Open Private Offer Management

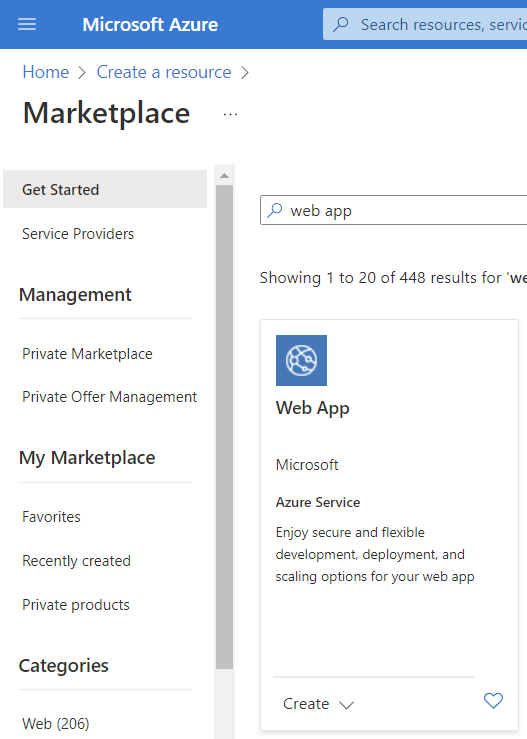(109, 397)
